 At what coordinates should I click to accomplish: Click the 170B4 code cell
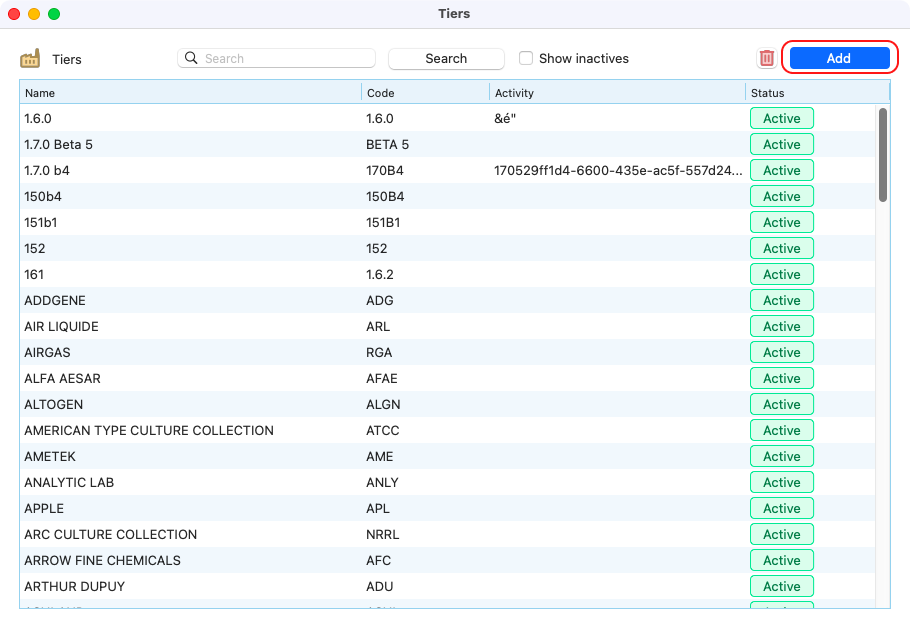coord(384,171)
